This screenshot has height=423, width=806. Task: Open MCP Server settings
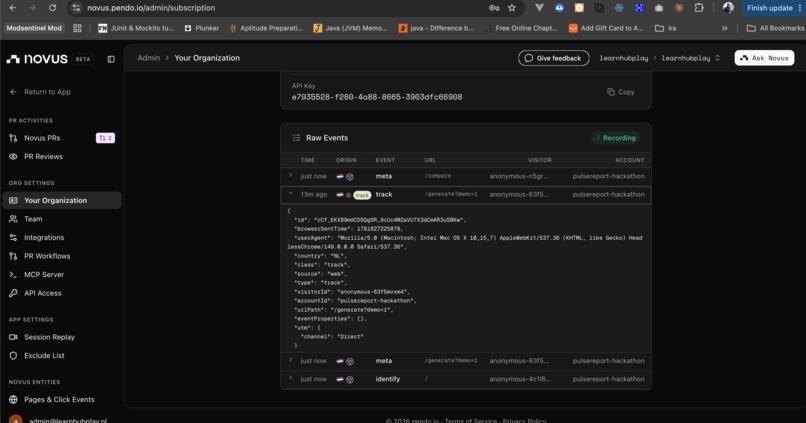tap(44, 274)
